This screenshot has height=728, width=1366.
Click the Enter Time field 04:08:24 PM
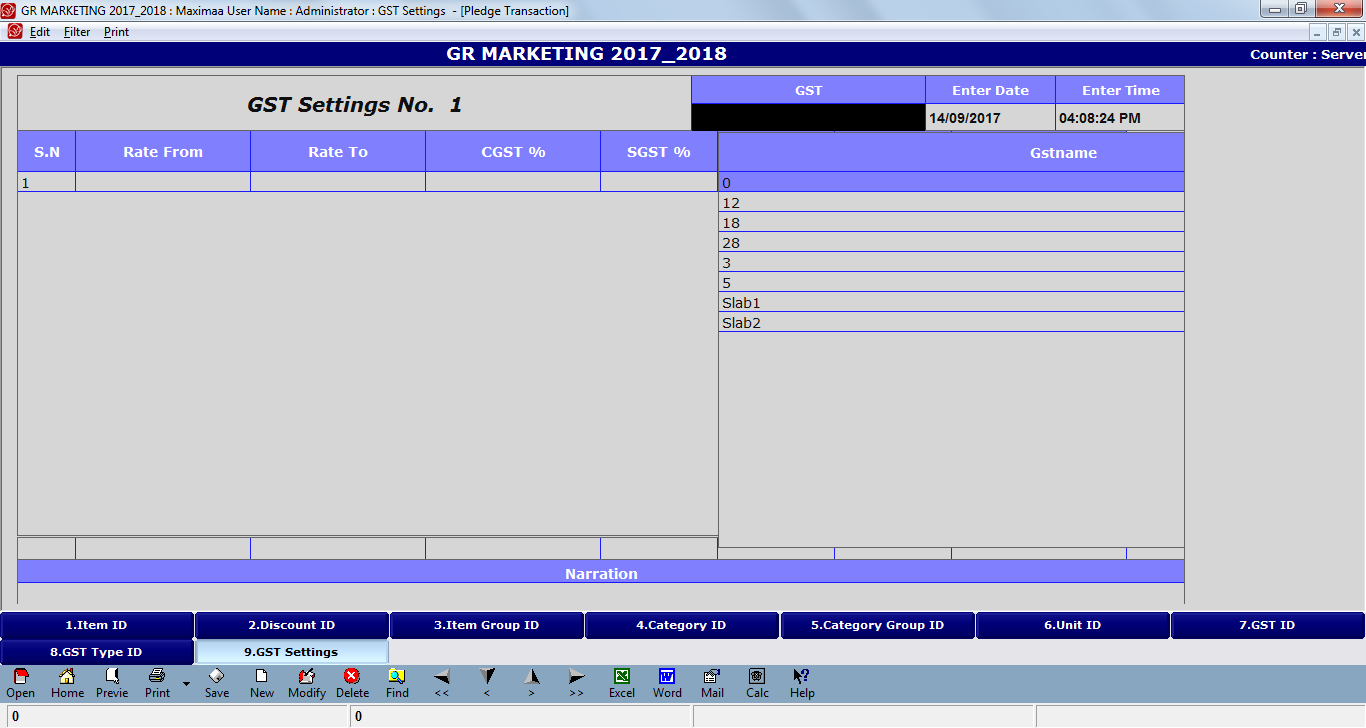pos(1120,117)
